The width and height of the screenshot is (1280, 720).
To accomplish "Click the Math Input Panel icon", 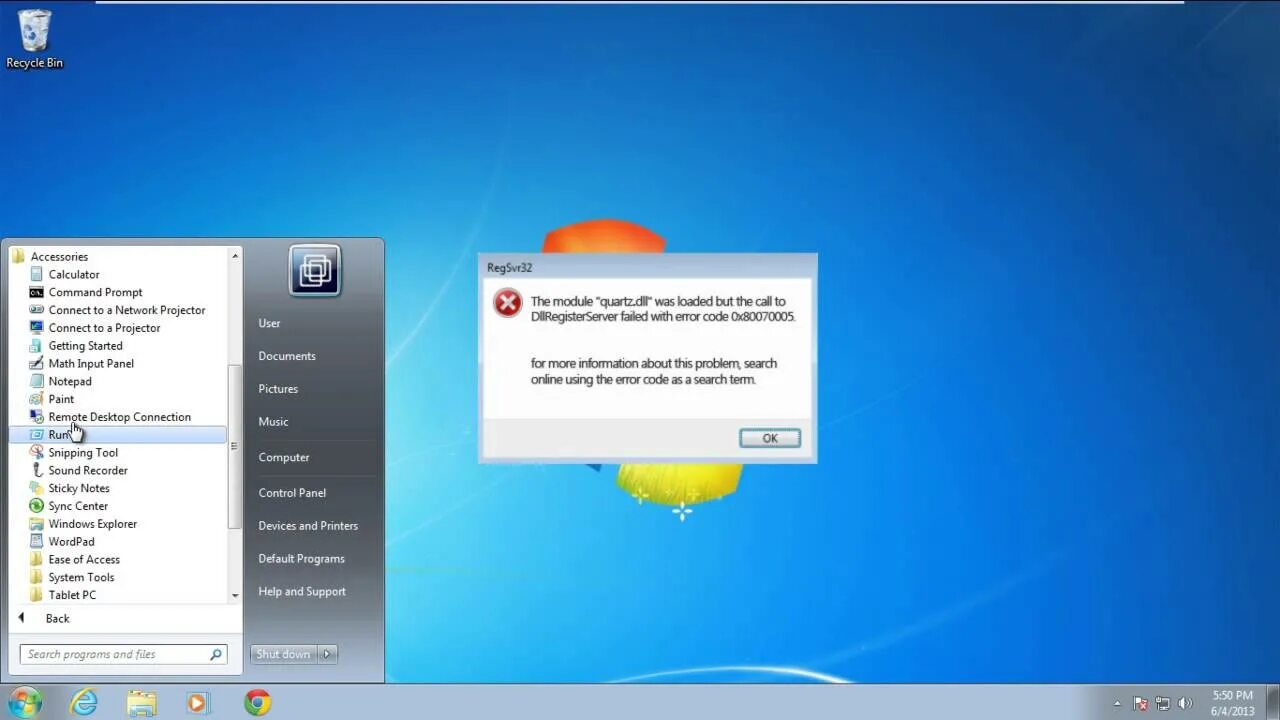I will click(x=37, y=363).
